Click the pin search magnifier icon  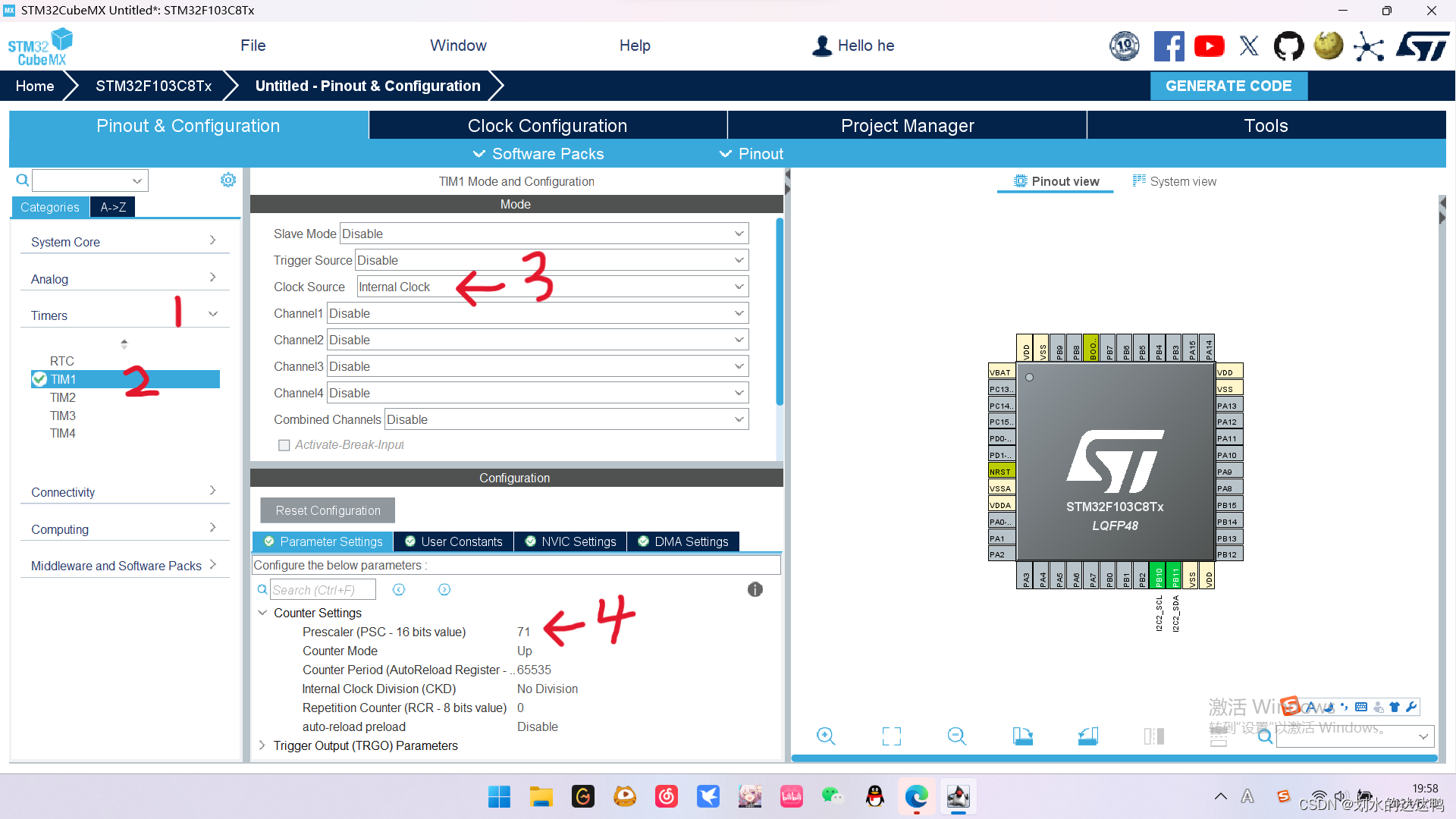tap(1265, 736)
